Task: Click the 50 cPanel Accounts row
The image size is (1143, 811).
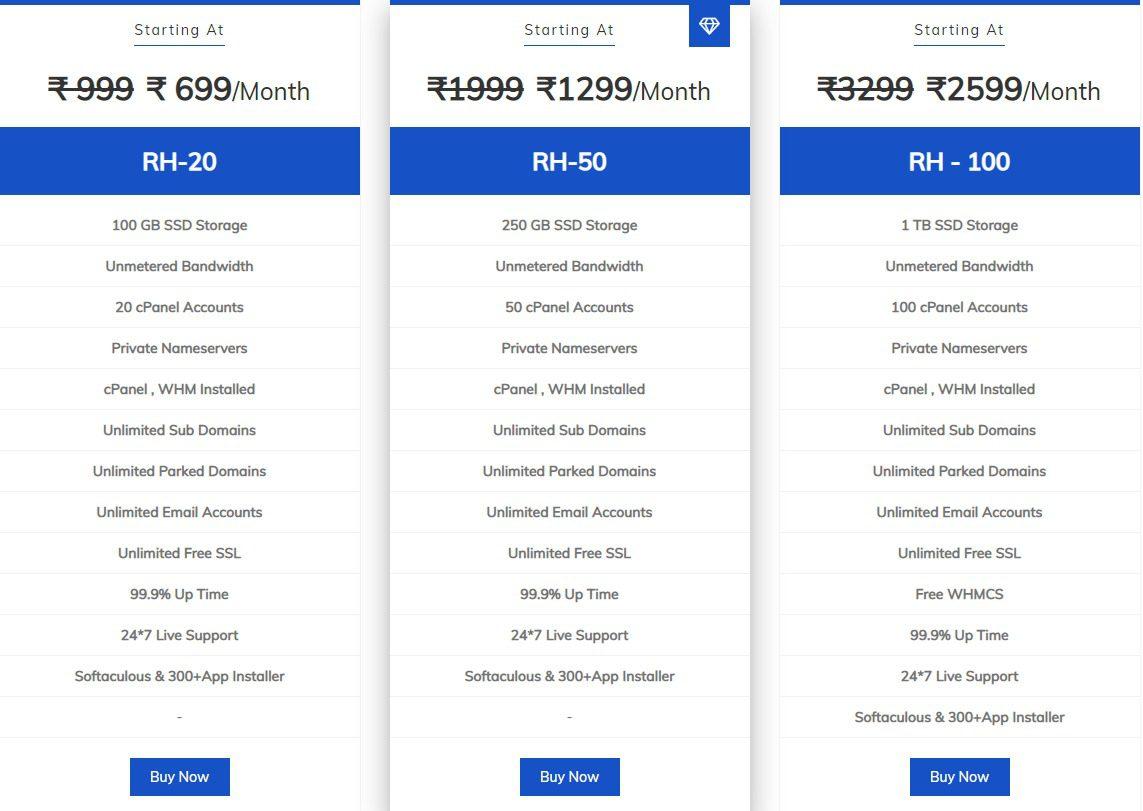Action: (x=569, y=307)
